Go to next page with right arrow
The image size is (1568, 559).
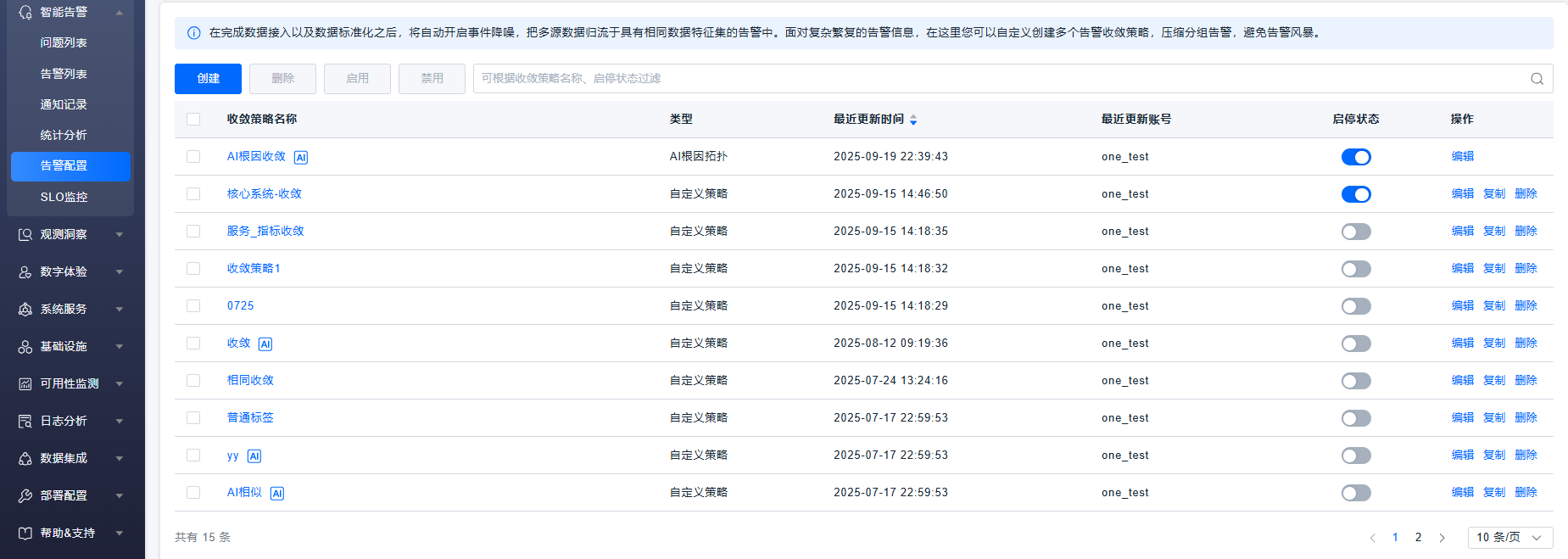1442,538
